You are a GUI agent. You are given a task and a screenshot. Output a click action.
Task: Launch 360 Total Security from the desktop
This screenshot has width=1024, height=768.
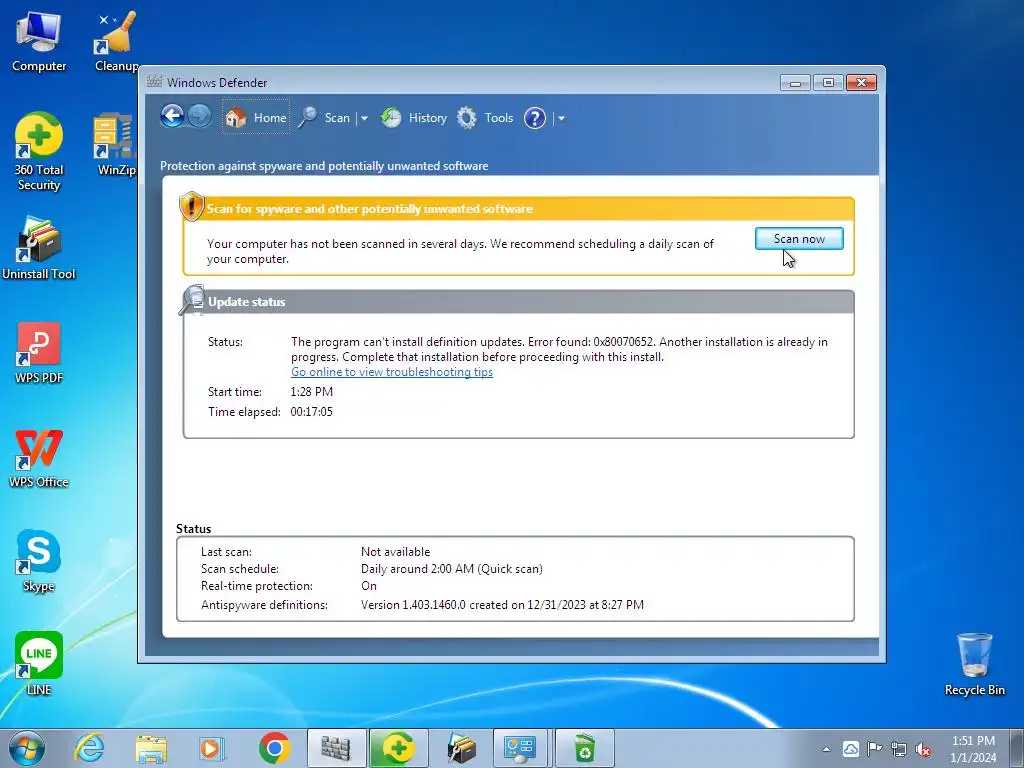39,152
